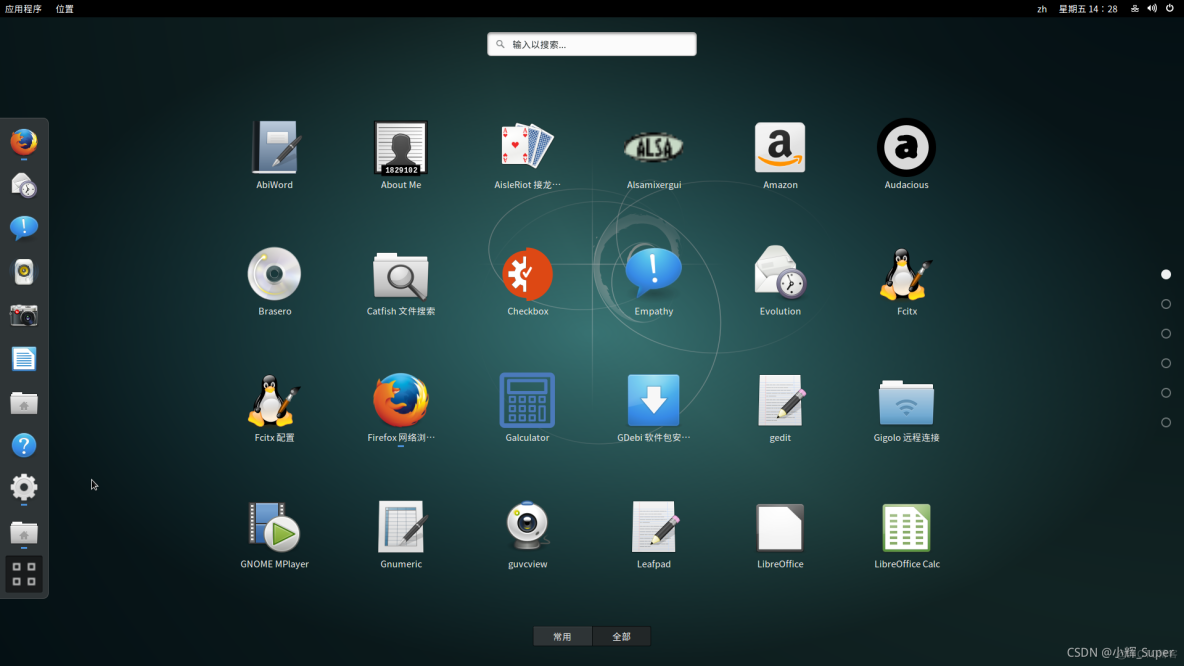
Task: Click the volume icon in top bar
Action: click(x=1152, y=9)
